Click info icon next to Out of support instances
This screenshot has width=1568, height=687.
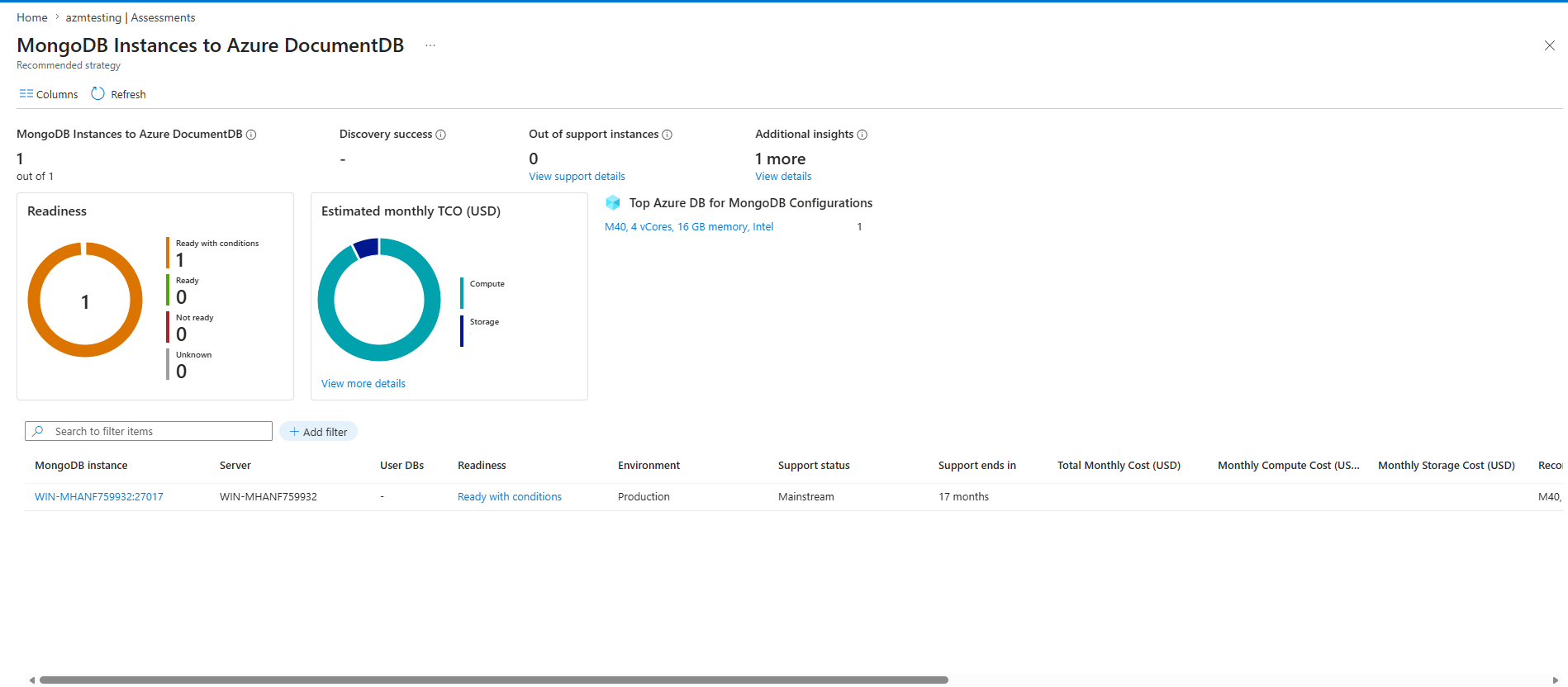point(668,135)
